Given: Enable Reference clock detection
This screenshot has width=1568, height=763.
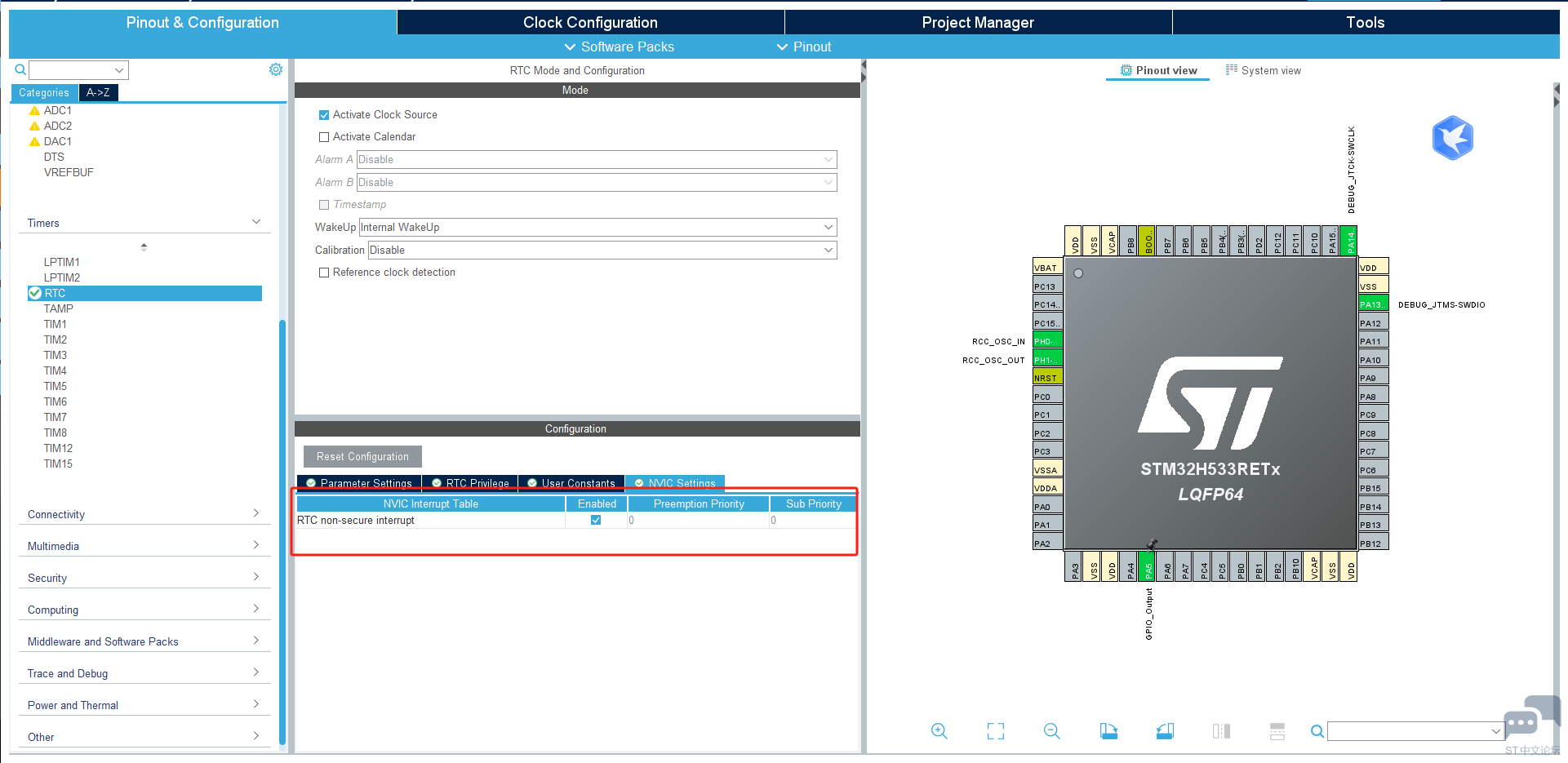Looking at the screenshot, I should (324, 273).
